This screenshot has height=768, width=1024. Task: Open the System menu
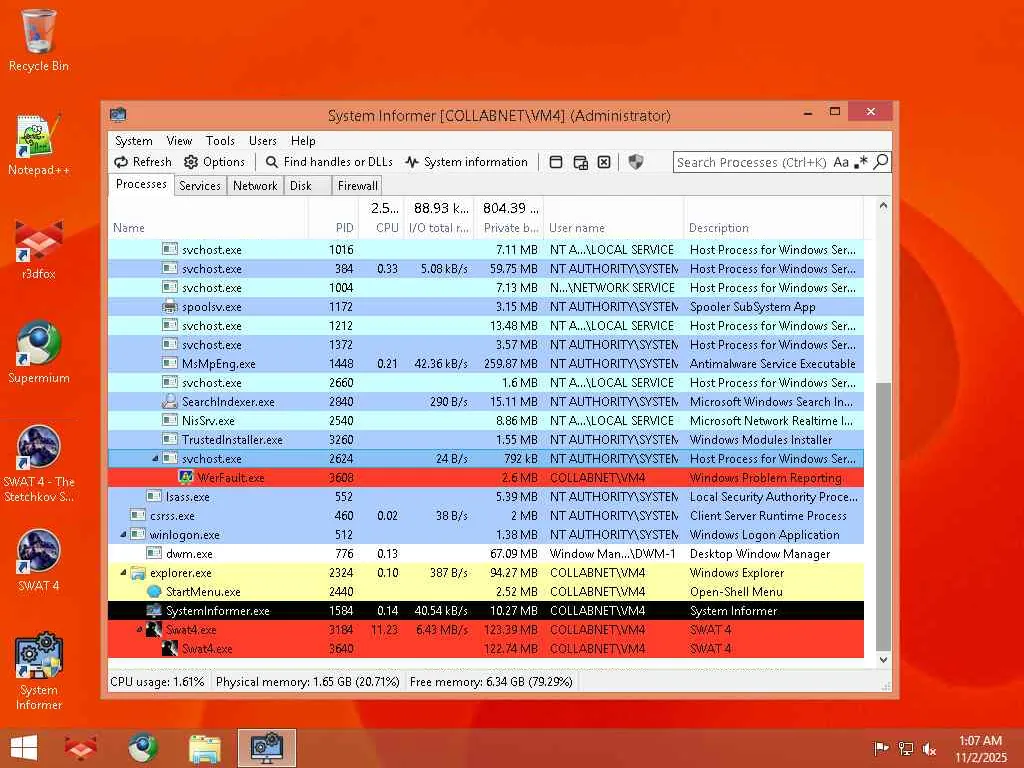click(x=133, y=141)
